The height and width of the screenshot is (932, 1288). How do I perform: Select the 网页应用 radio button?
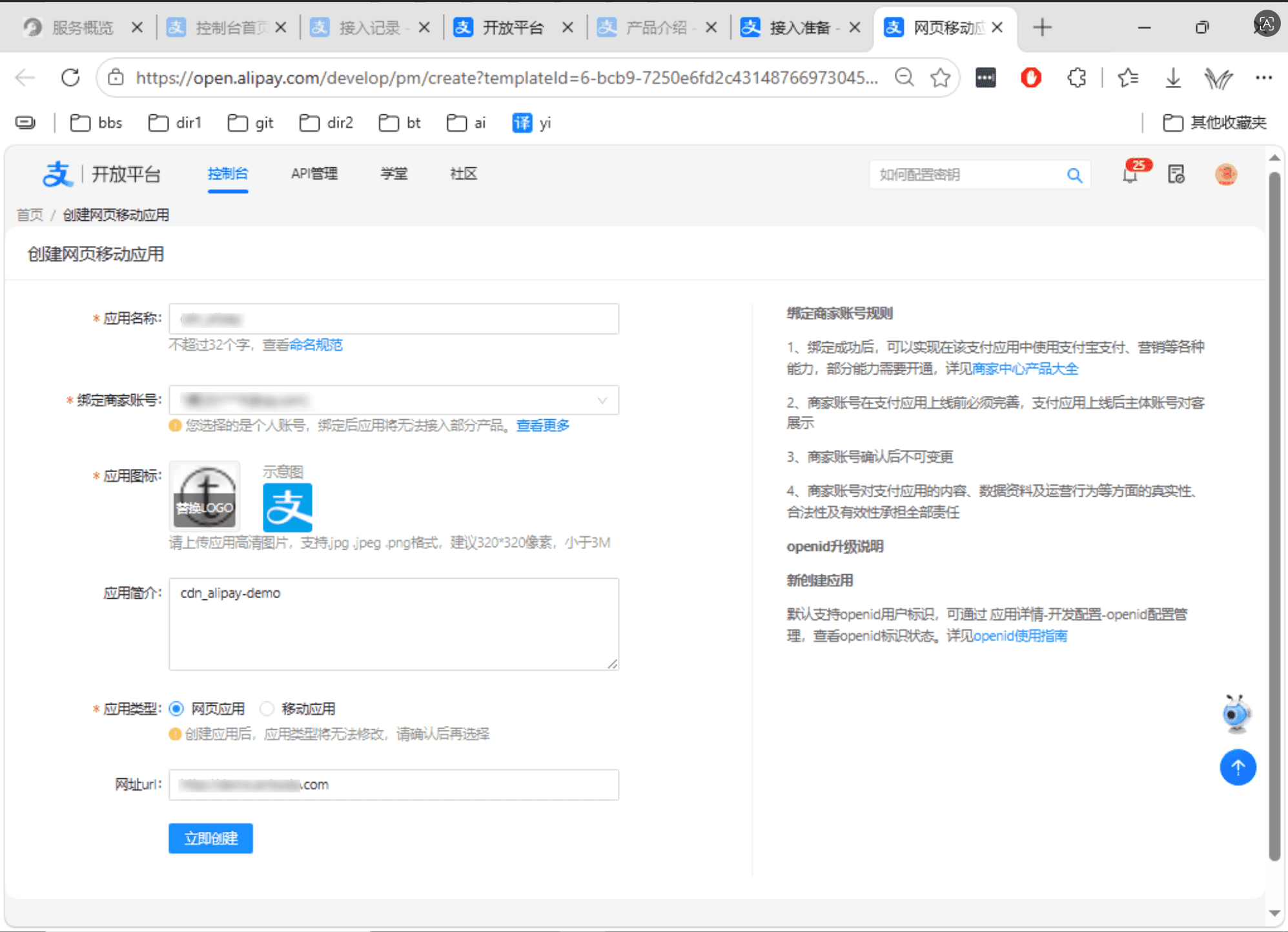coord(176,709)
